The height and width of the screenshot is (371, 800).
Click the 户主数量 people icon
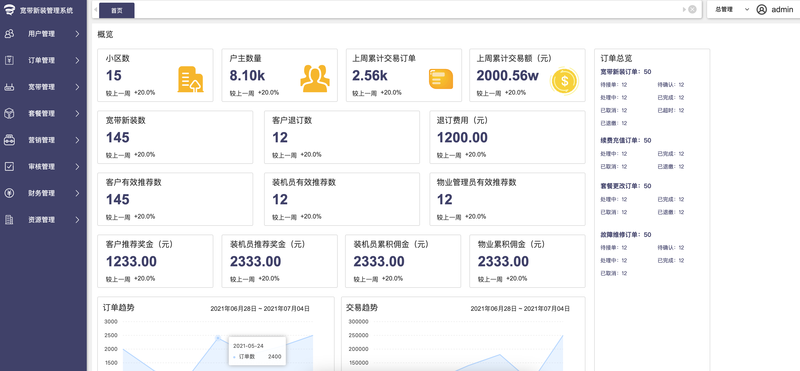click(x=315, y=79)
